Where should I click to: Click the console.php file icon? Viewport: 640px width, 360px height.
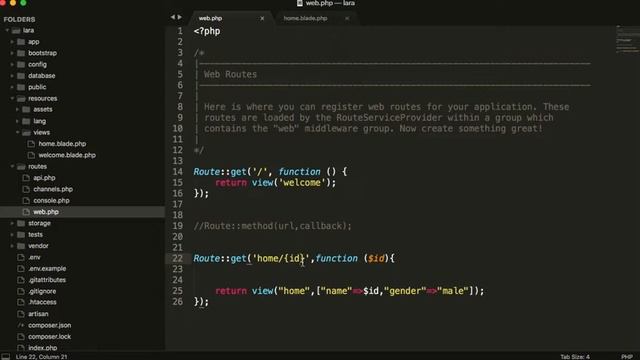26,200
